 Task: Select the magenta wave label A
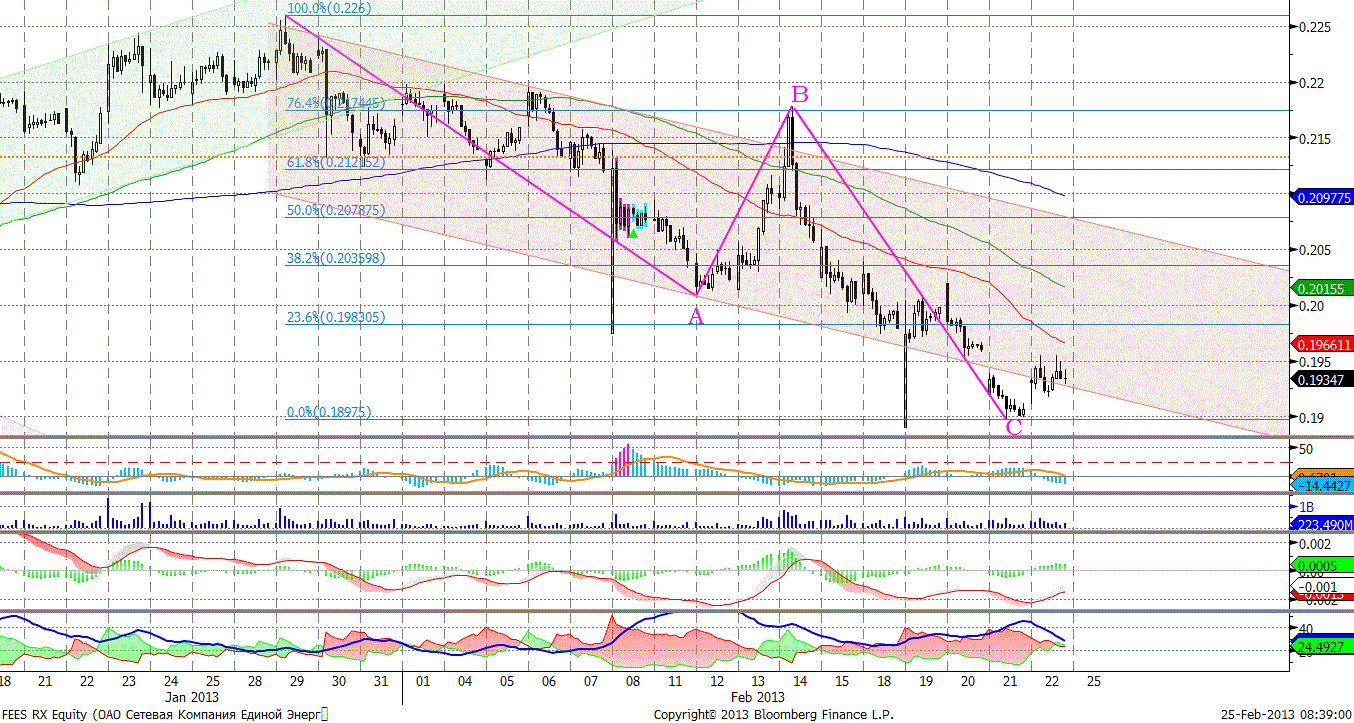[696, 317]
